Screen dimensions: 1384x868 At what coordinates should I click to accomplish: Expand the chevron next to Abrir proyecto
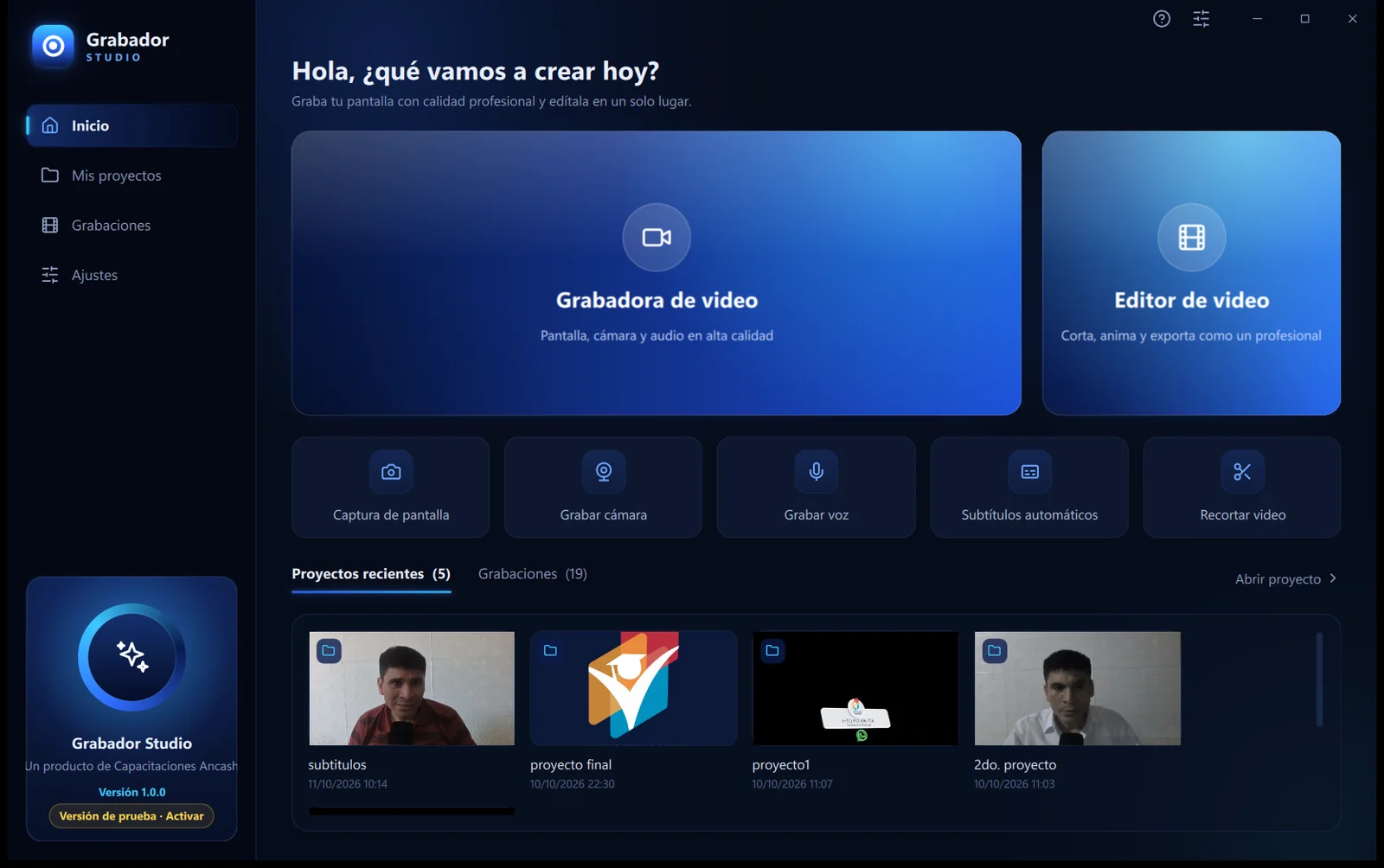click(x=1333, y=578)
